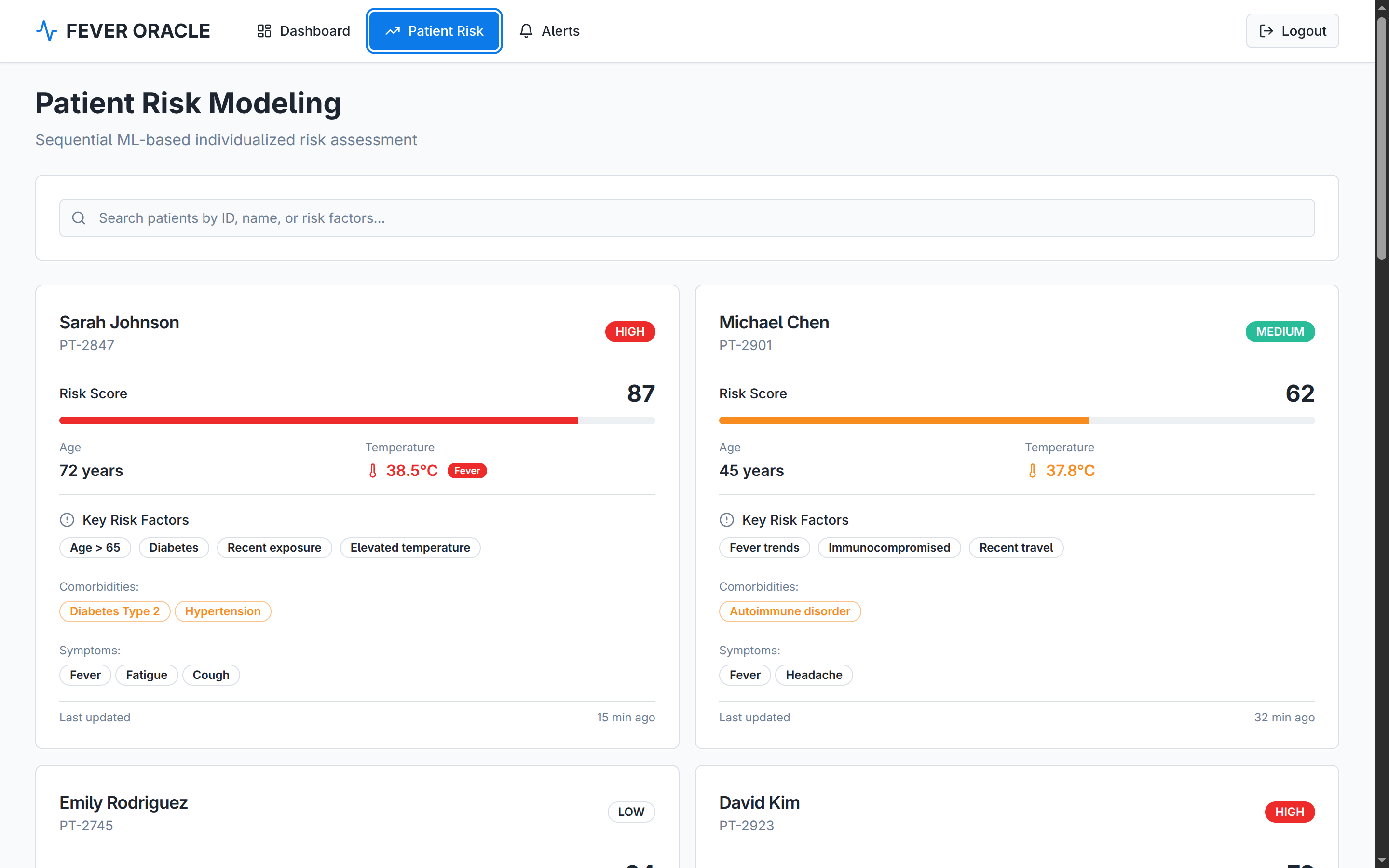Image resolution: width=1389 pixels, height=868 pixels.
Task: Click the Alerts bell icon
Action: point(526,31)
